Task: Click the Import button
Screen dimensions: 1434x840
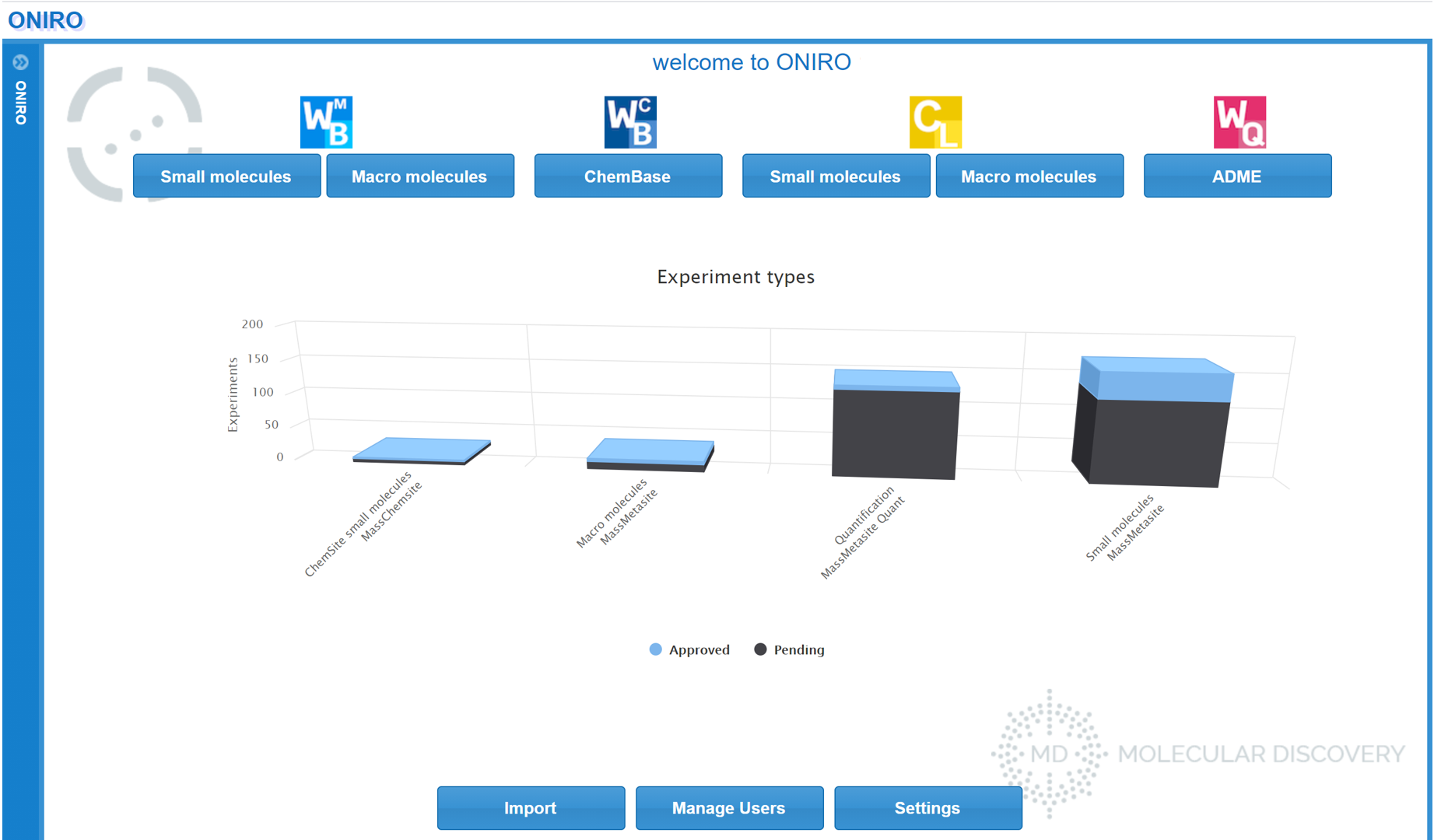Action: [x=530, y=808]
